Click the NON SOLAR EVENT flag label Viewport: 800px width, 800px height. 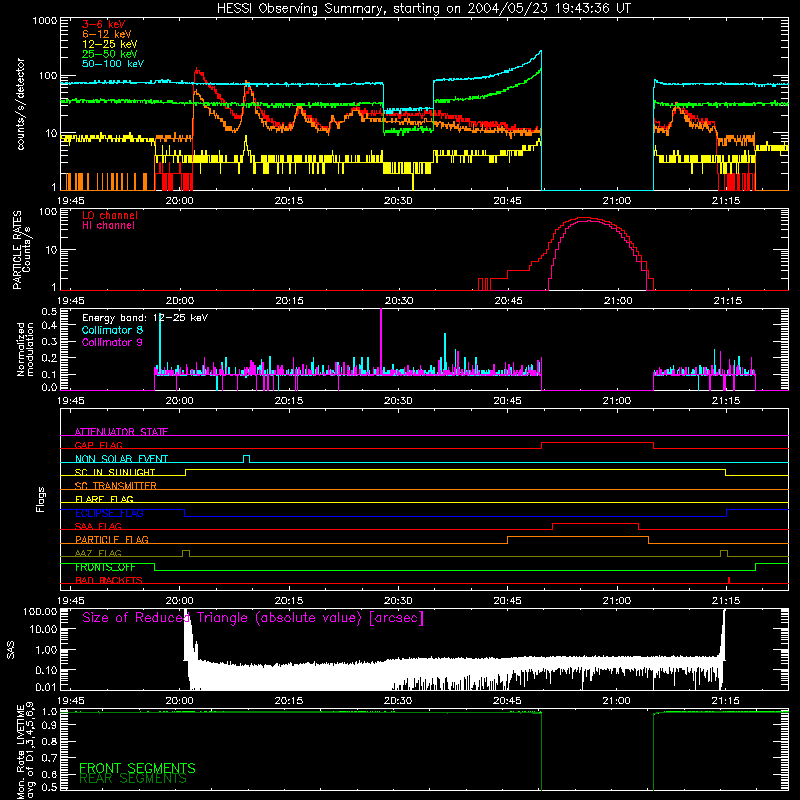(121, 459)
